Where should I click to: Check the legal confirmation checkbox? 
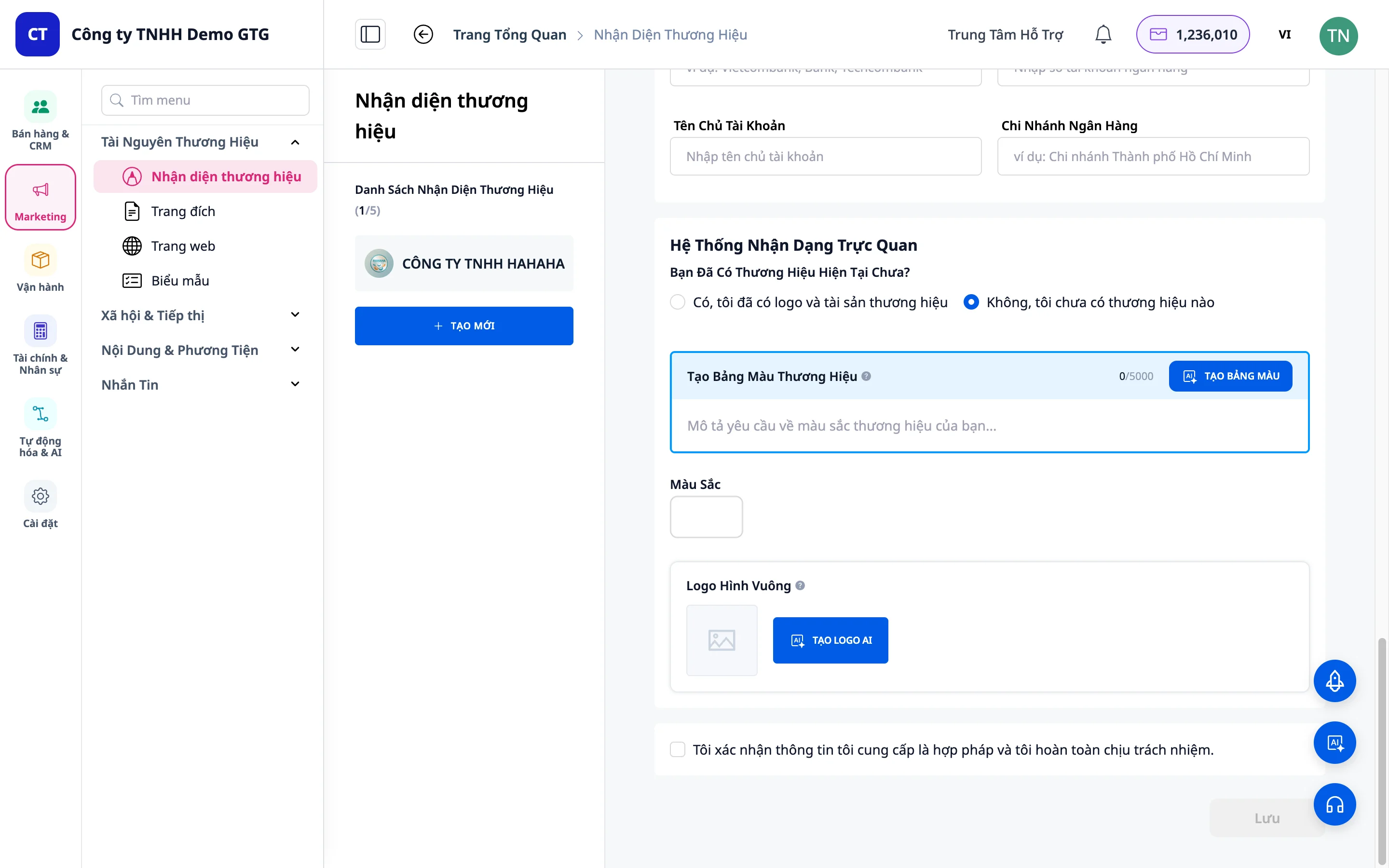tap(677, 749)
